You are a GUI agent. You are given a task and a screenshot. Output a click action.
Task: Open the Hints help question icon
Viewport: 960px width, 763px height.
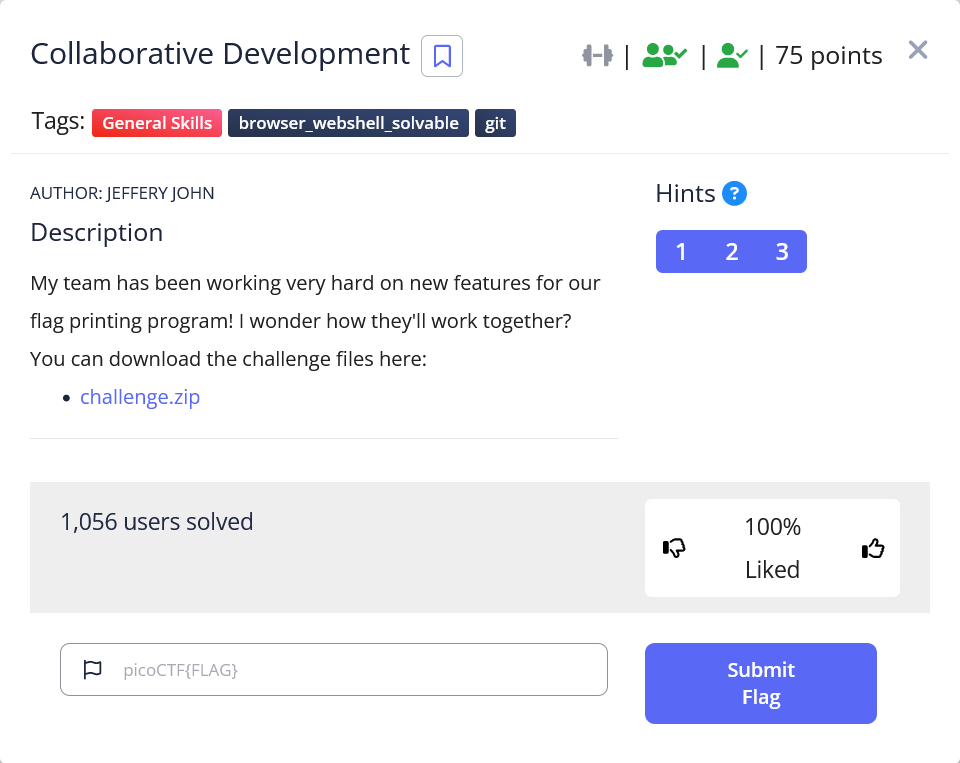point(734,194)
